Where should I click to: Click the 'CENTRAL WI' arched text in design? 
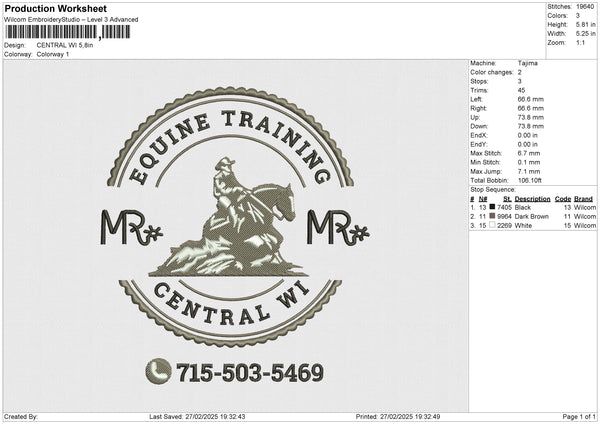[x=231, y=304]
